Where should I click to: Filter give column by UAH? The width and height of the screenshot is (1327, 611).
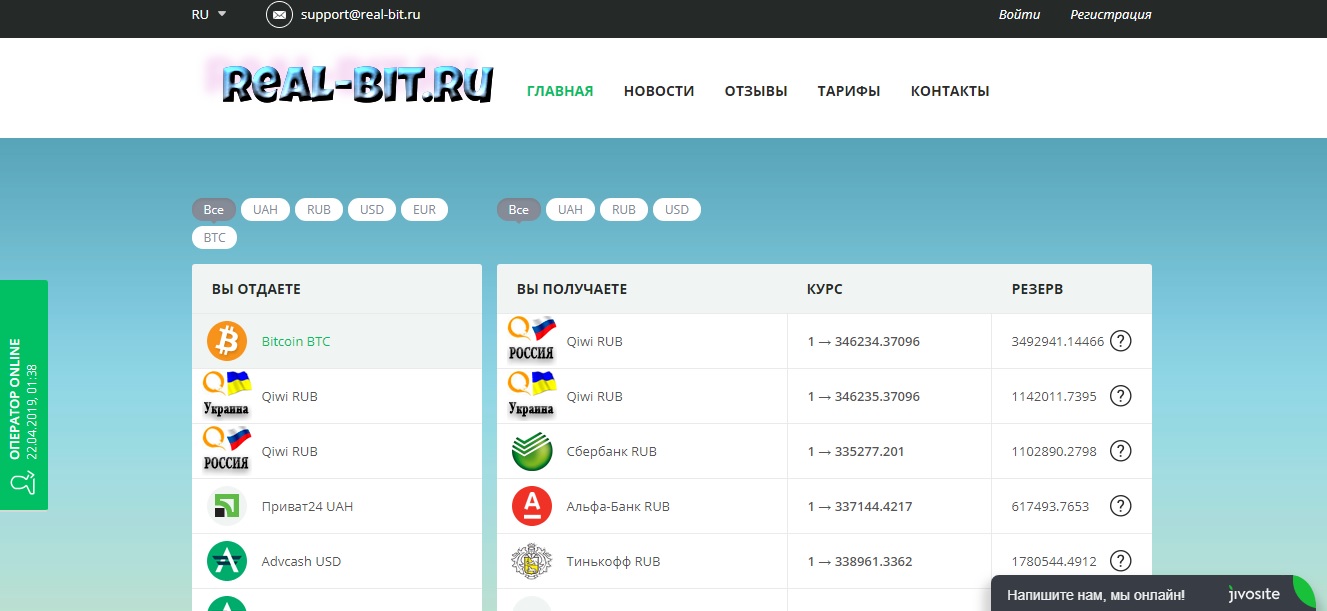click(x=266, y=210)
